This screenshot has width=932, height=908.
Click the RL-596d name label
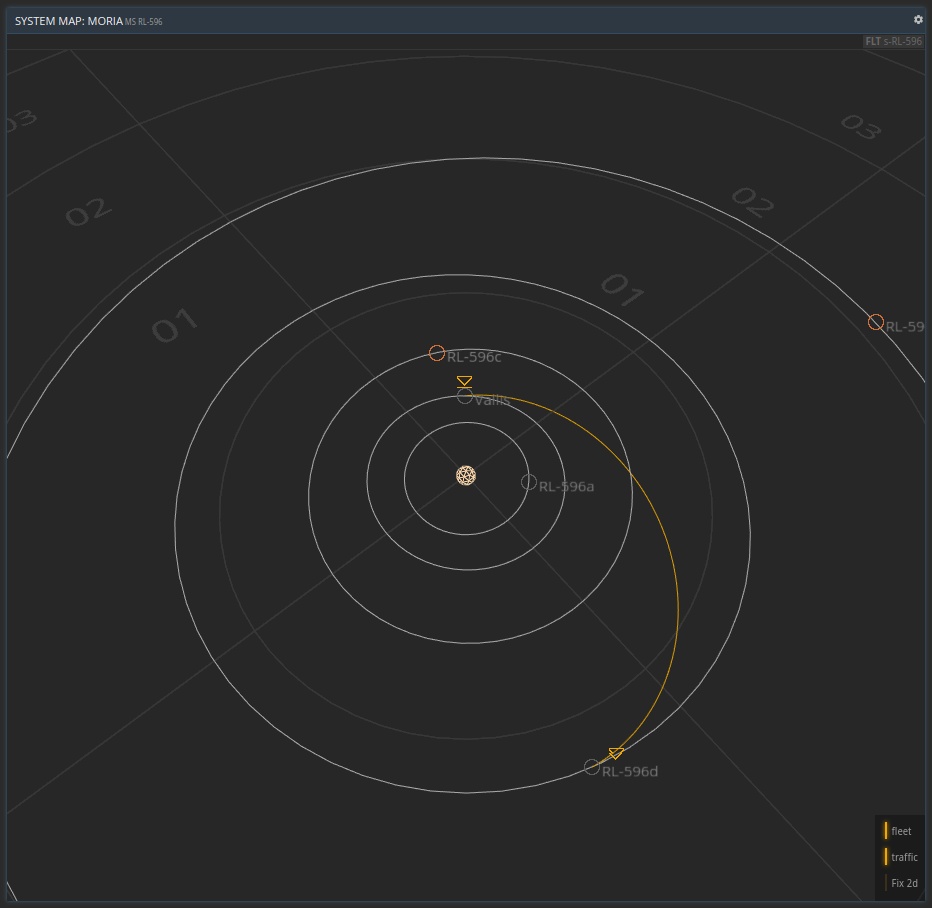[x=630, y=771]
